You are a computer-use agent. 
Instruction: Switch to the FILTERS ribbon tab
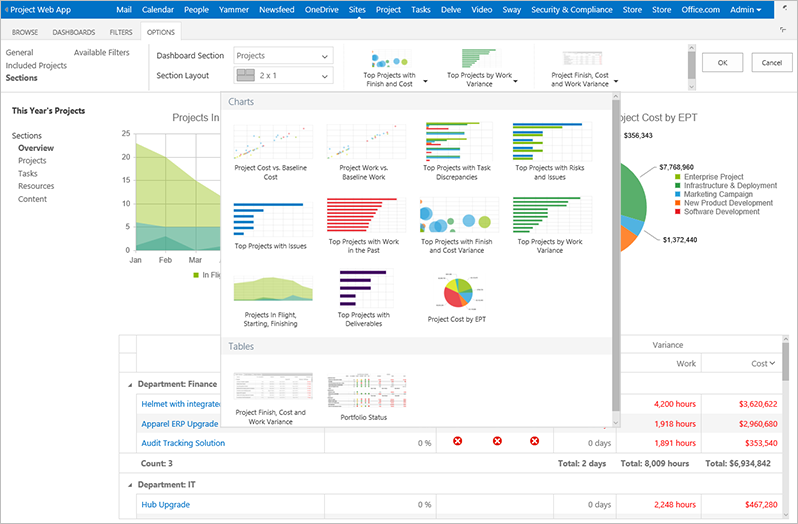[x=120, y=32]
